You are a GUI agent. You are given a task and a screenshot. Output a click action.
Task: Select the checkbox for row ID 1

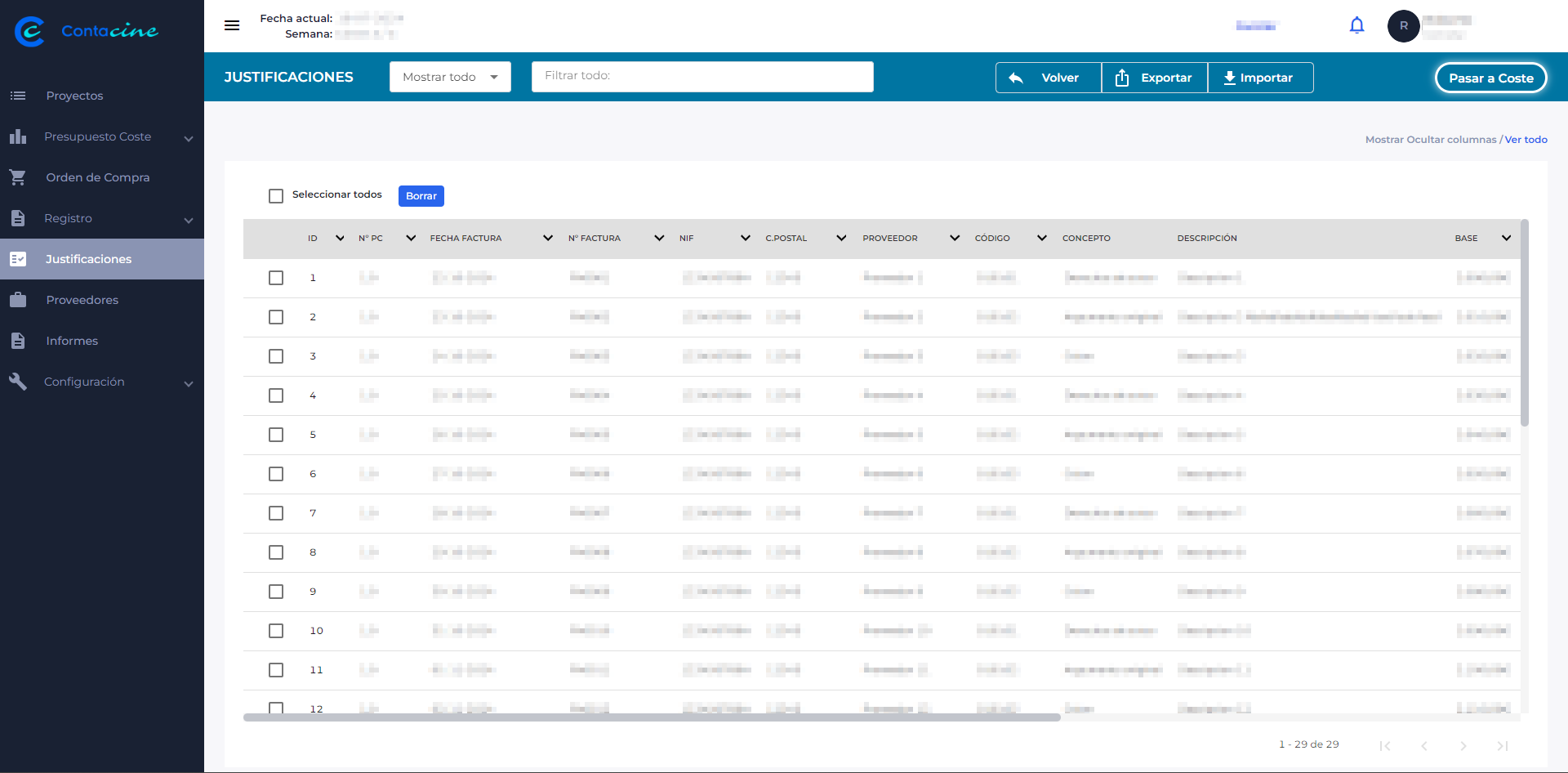coord(276,278)
